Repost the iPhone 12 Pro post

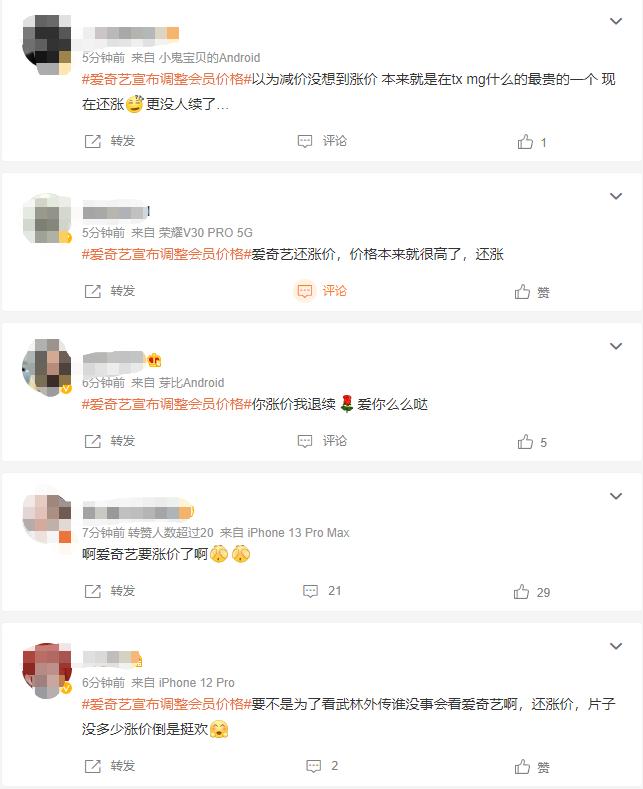pyautogui.click(x=110, y=766)
